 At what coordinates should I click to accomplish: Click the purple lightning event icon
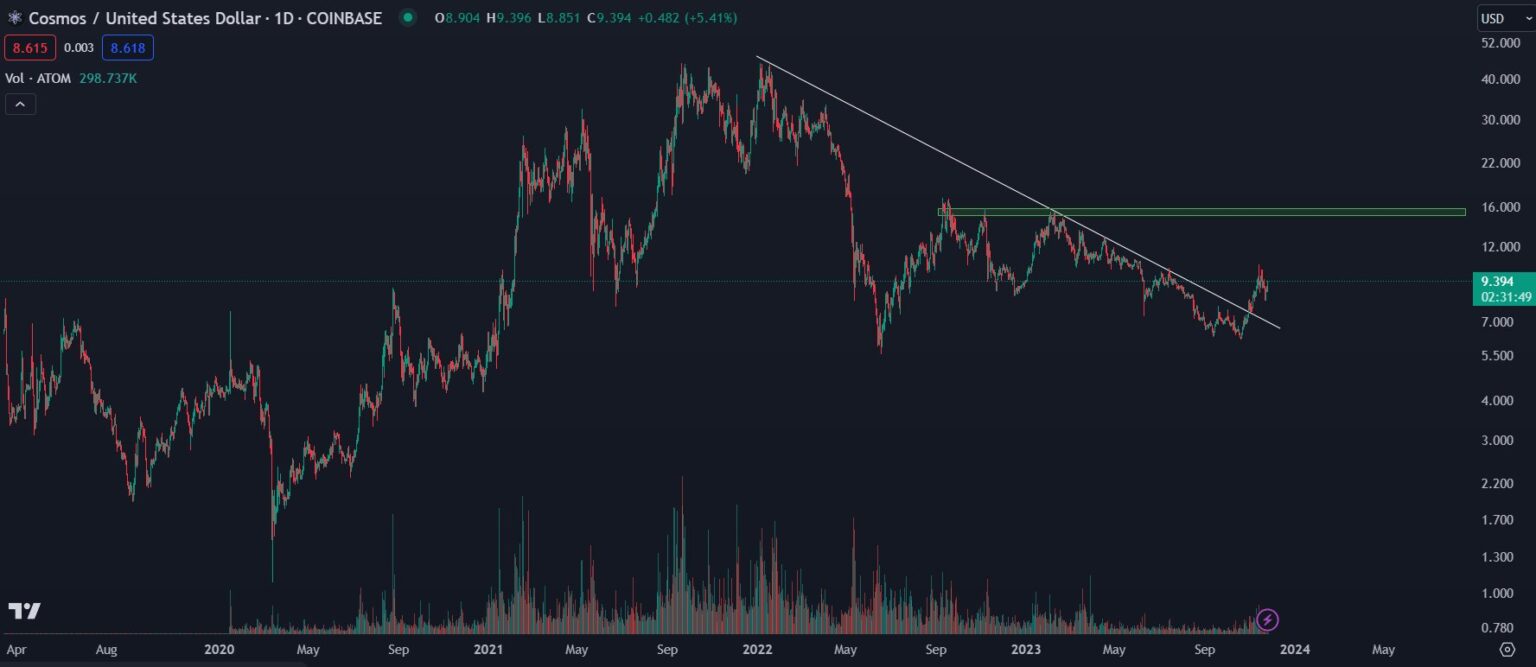[1267, 620]
